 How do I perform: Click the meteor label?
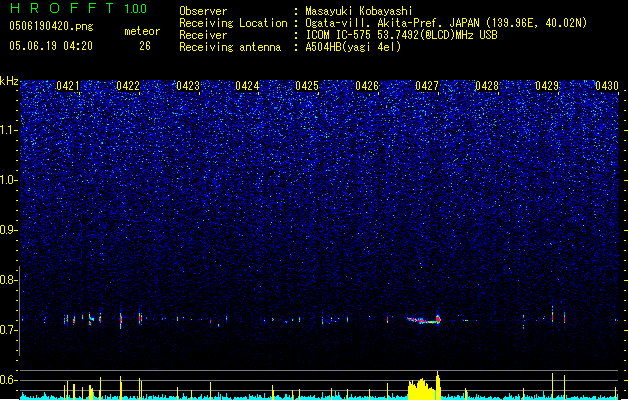tap(142, 31)
